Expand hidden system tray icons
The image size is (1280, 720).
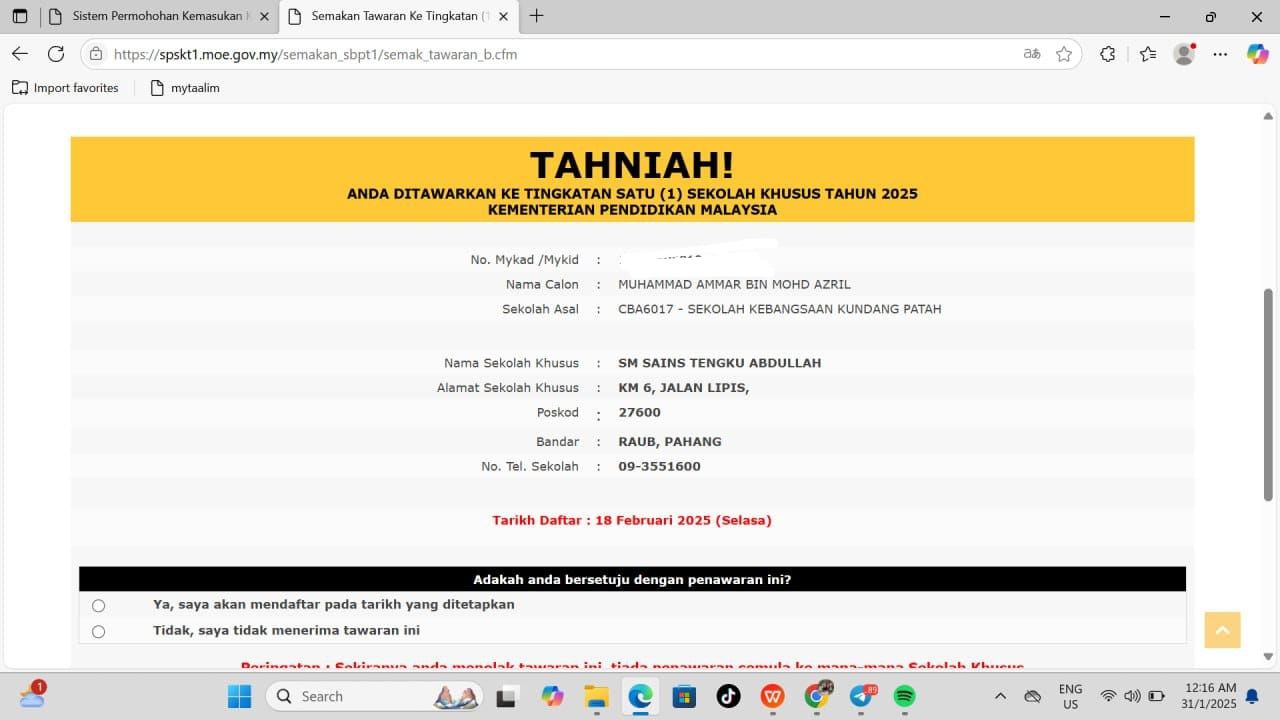point(1000,696)
